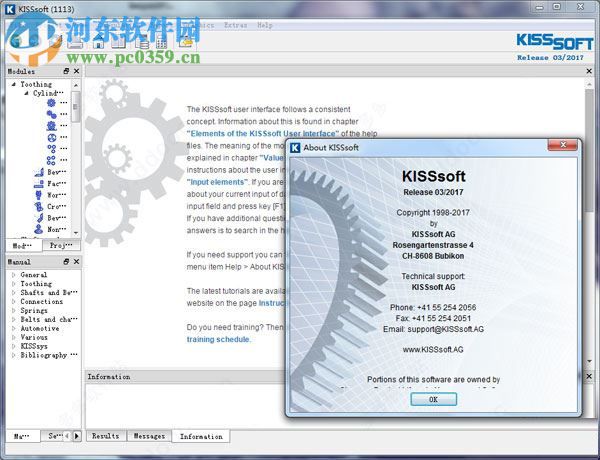Expand Connections in the Manual tree

14,302
